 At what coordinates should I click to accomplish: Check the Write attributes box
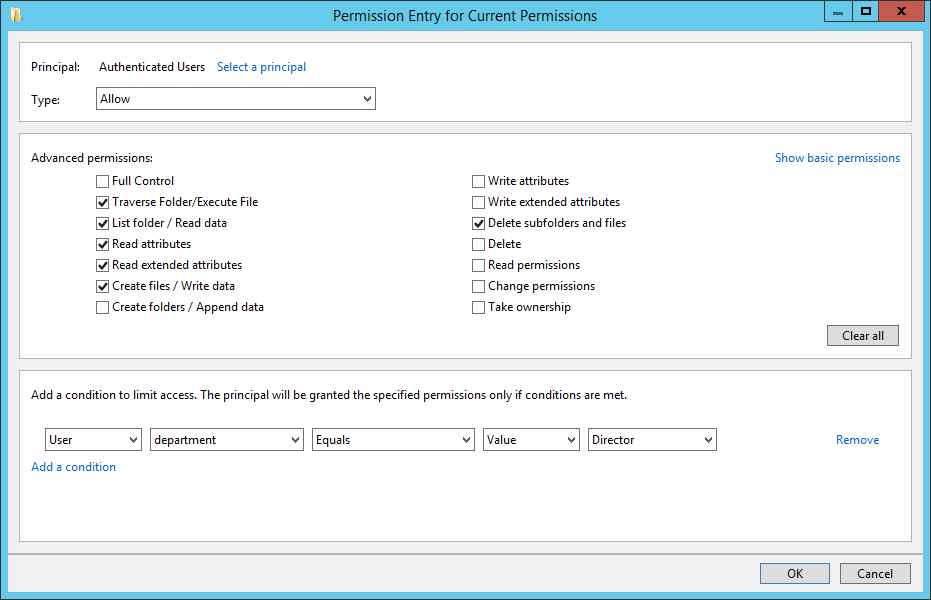pyautogui.click(x=478, y=181)
